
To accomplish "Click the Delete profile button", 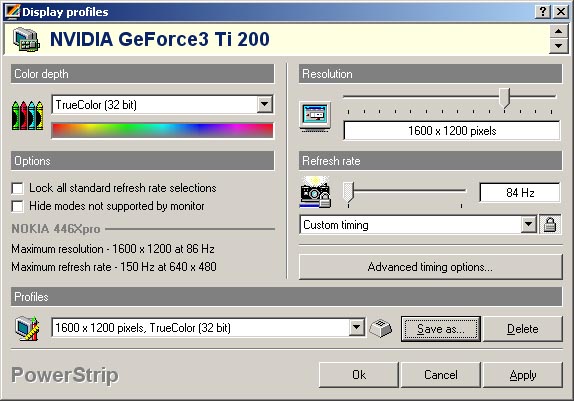I will click(x=523, y=329).
